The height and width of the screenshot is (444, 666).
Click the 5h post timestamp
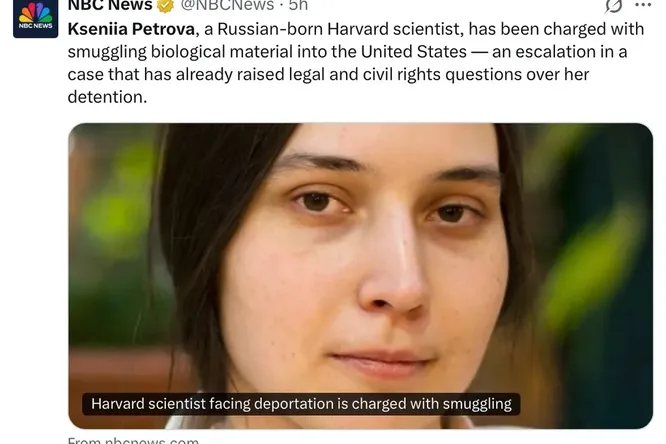click(298, 6)
